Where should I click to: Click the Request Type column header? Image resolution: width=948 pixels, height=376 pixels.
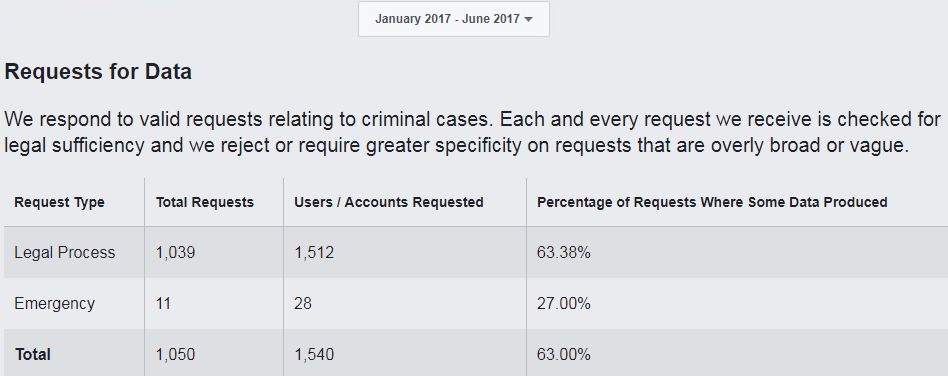click(x=59, y=203)
